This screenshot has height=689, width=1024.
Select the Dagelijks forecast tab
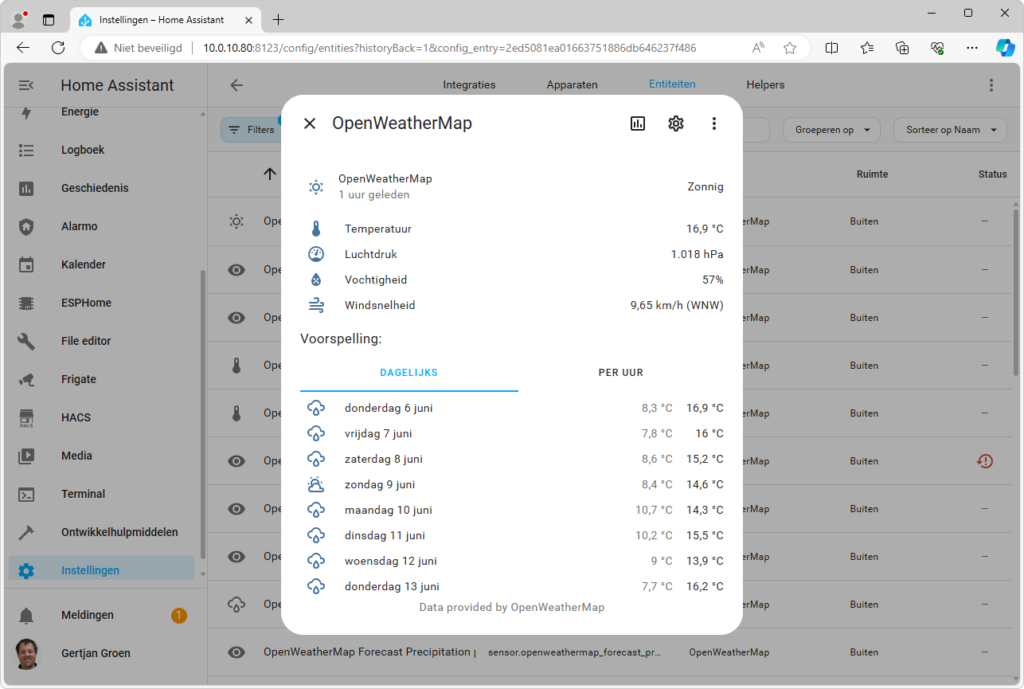click(x=409, y=373)
